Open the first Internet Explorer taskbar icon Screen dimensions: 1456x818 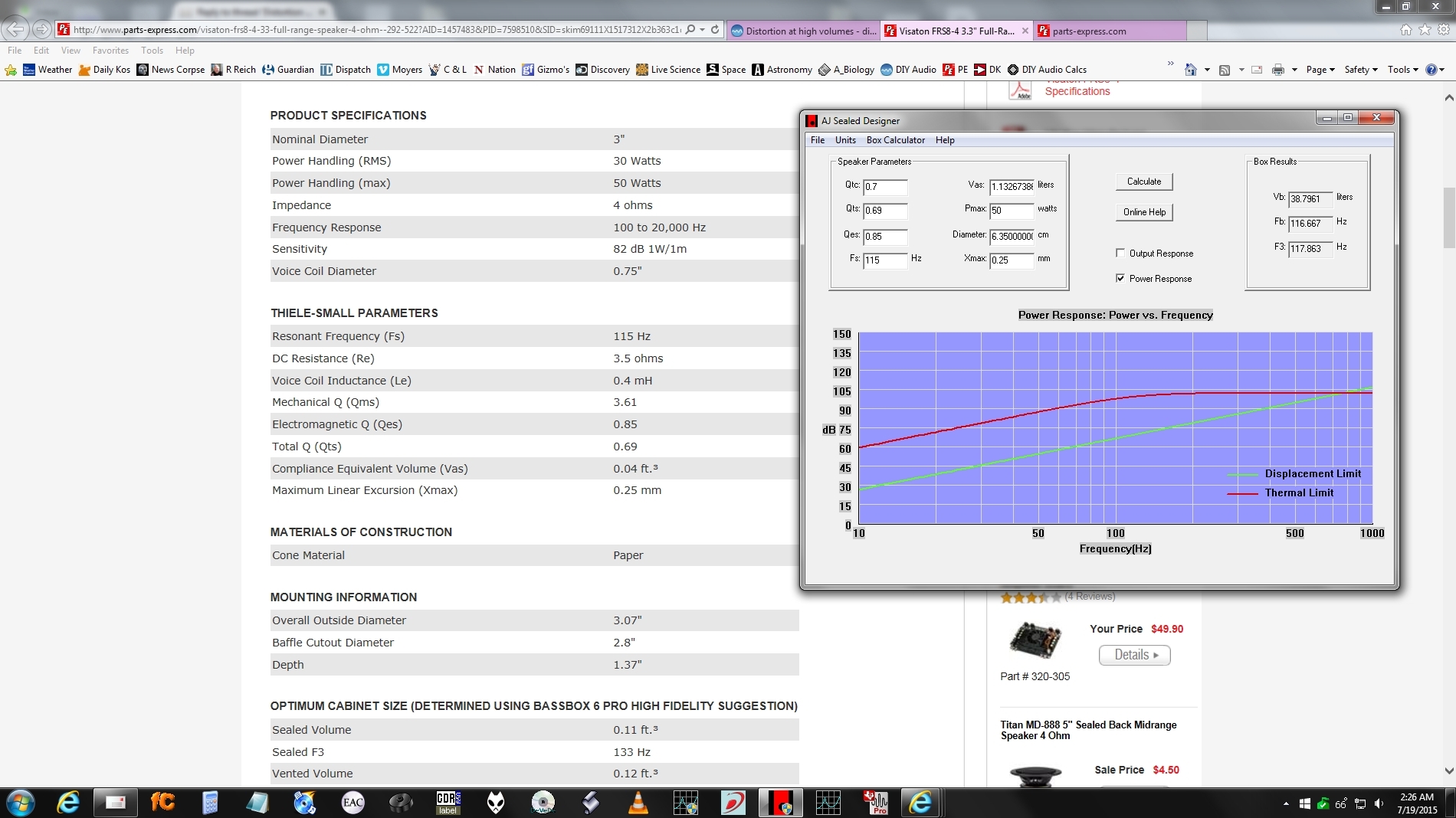point(68,803)
